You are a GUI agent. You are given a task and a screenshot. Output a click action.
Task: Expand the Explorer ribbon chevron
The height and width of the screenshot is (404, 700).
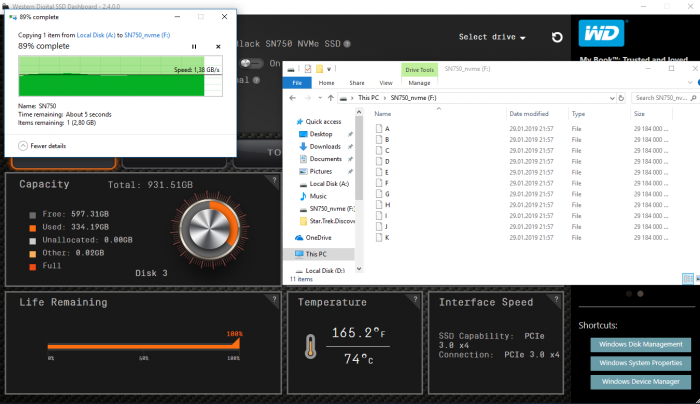[690, 83]
